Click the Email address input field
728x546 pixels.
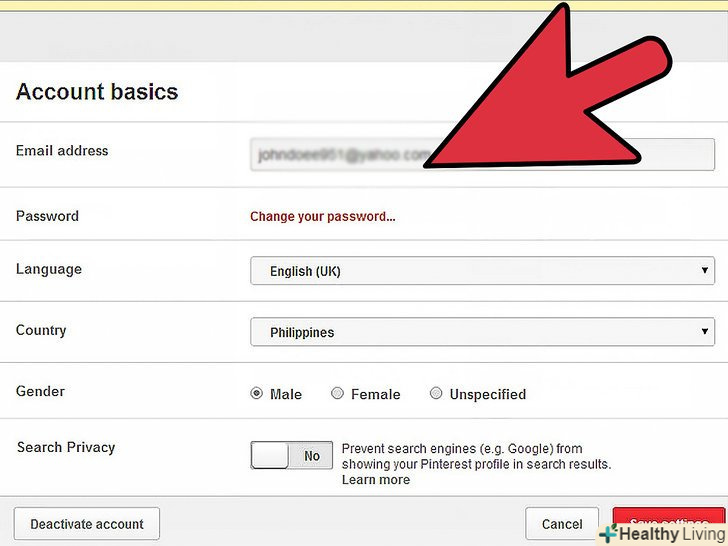[x=482, y=155]
